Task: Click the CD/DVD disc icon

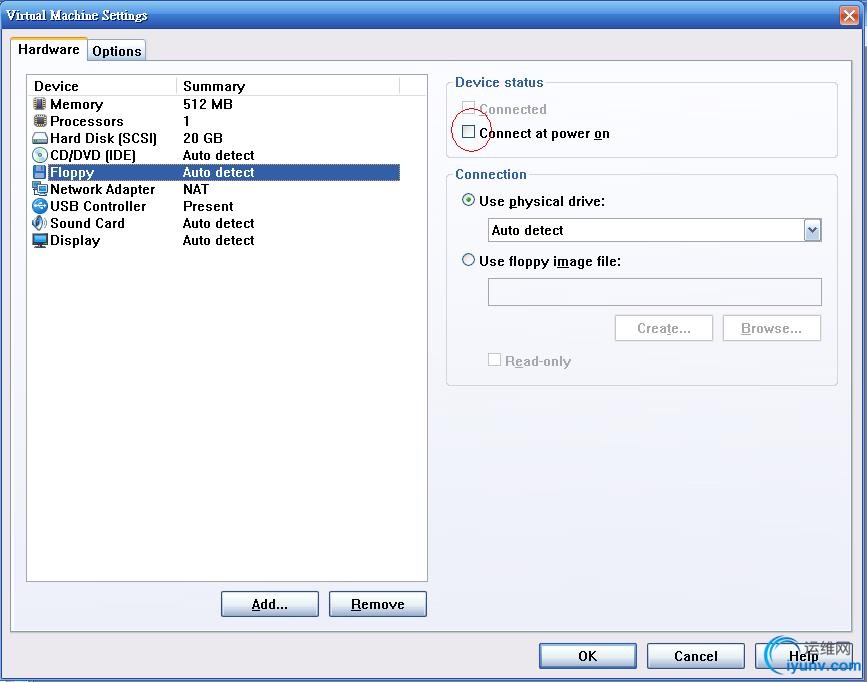Action: point(39,155)
